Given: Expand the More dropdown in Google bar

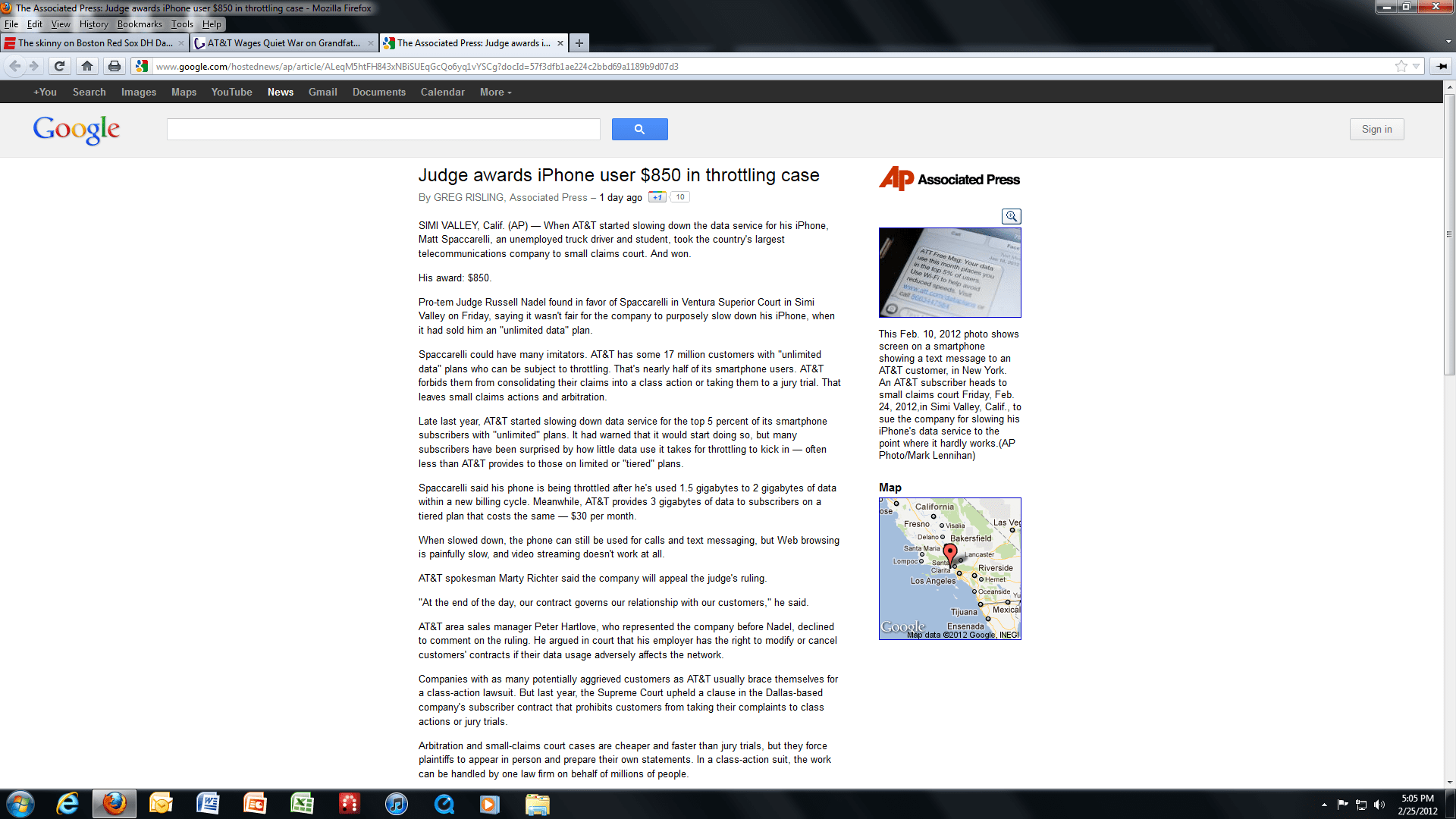Looking at the screenshot, I should 496,92.
